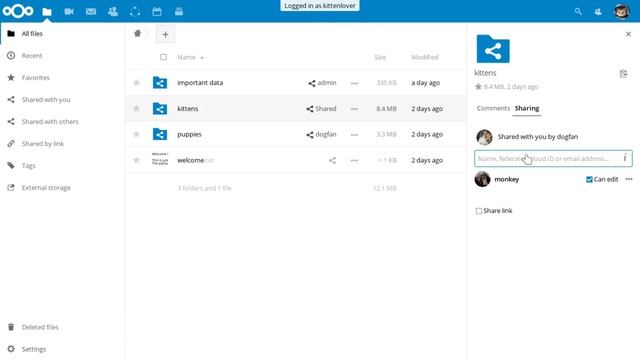640x360 pixels.
Task: Toggle favorite star in kittens details panel
Action: click(x=478, y=87)
